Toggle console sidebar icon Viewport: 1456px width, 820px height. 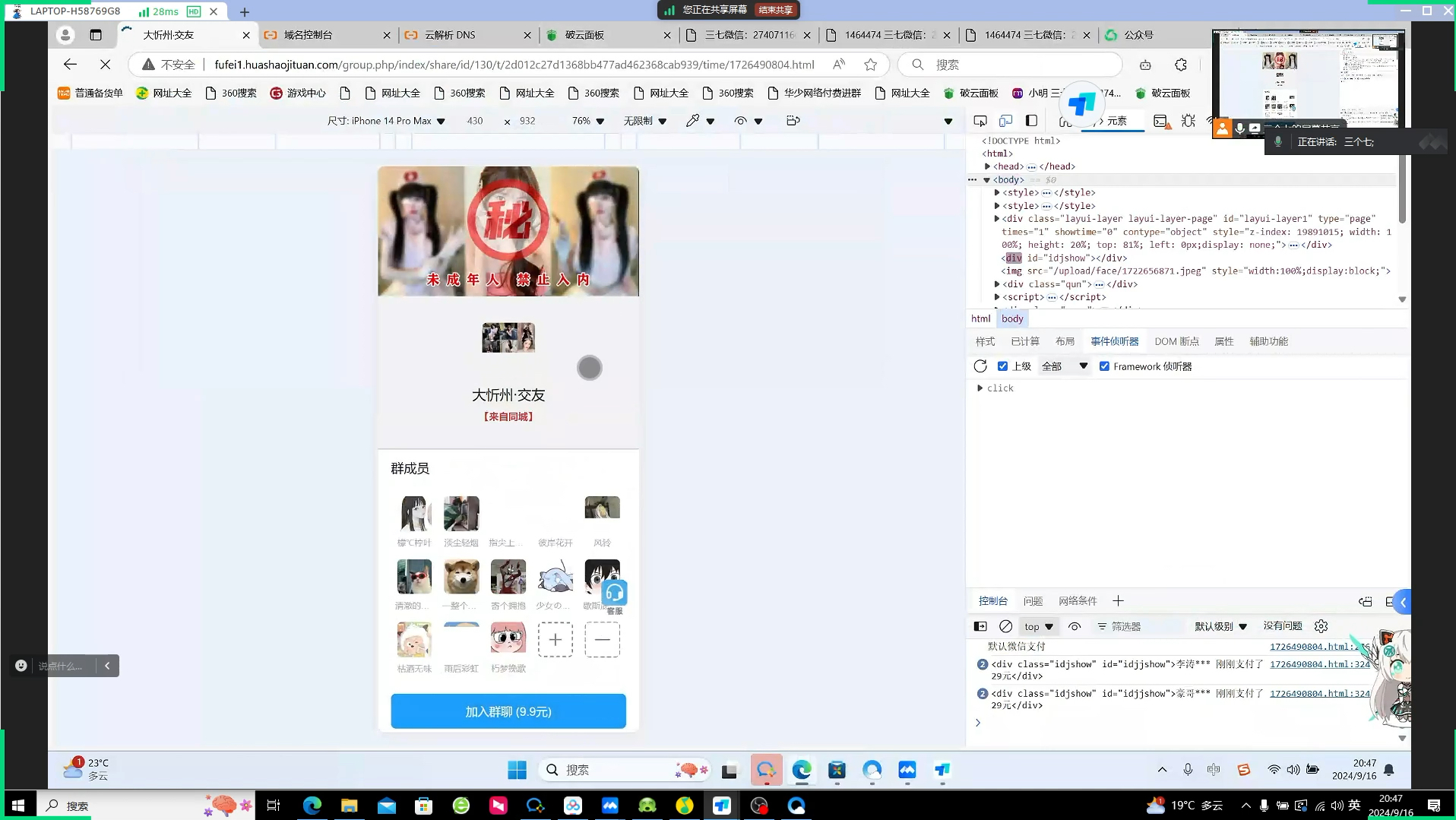[x=980, y=626]
